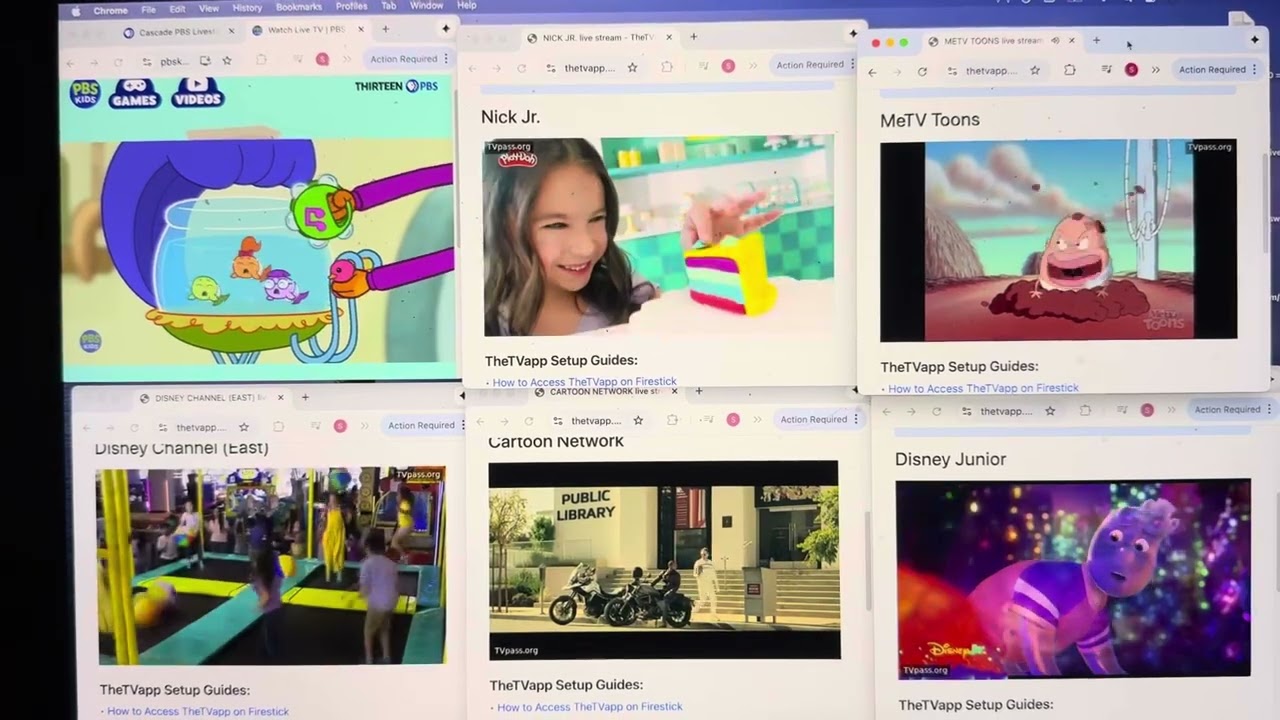
Task: Bookmark the page in the PBS window
Action: point(227,61)
